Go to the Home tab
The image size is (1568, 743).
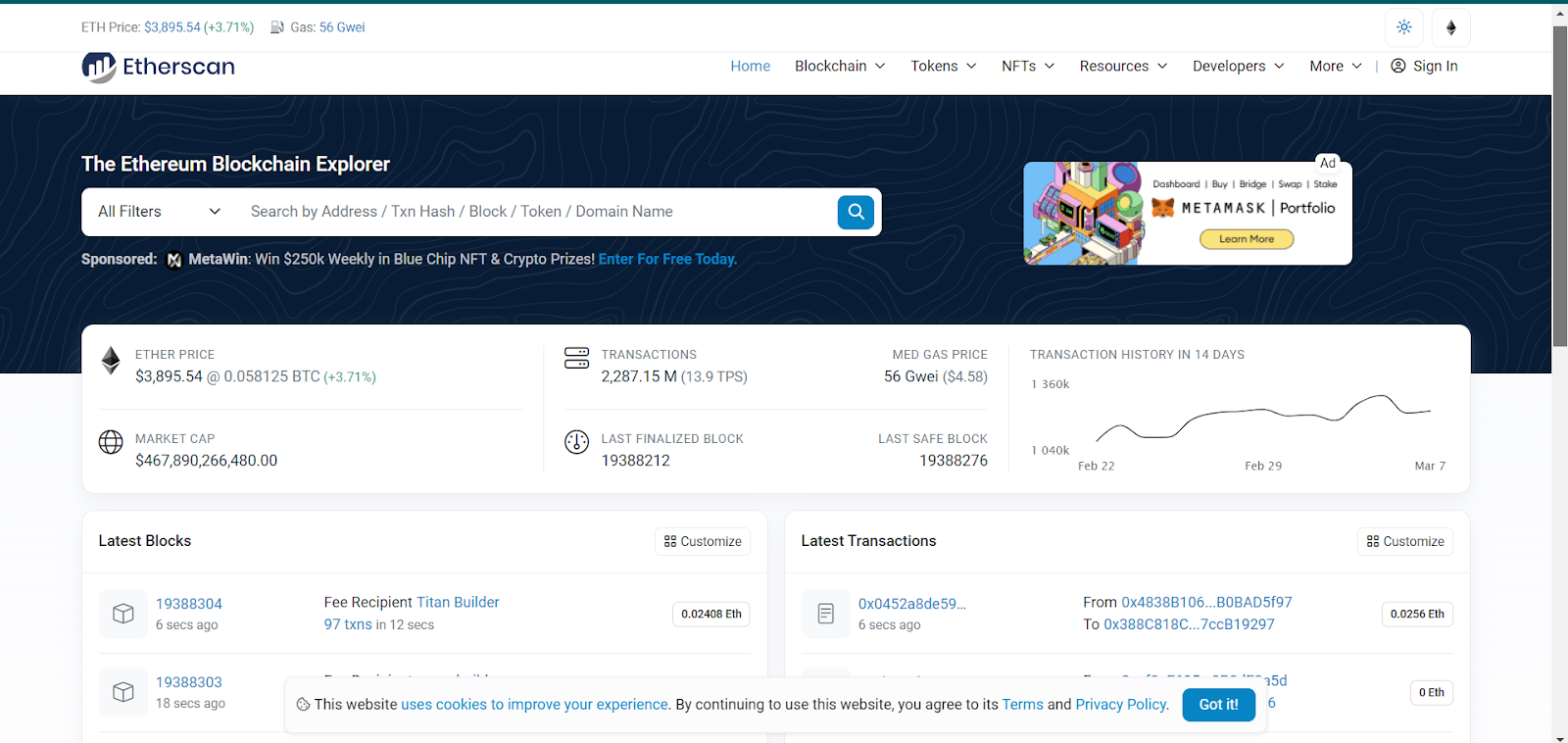(751, 66)
